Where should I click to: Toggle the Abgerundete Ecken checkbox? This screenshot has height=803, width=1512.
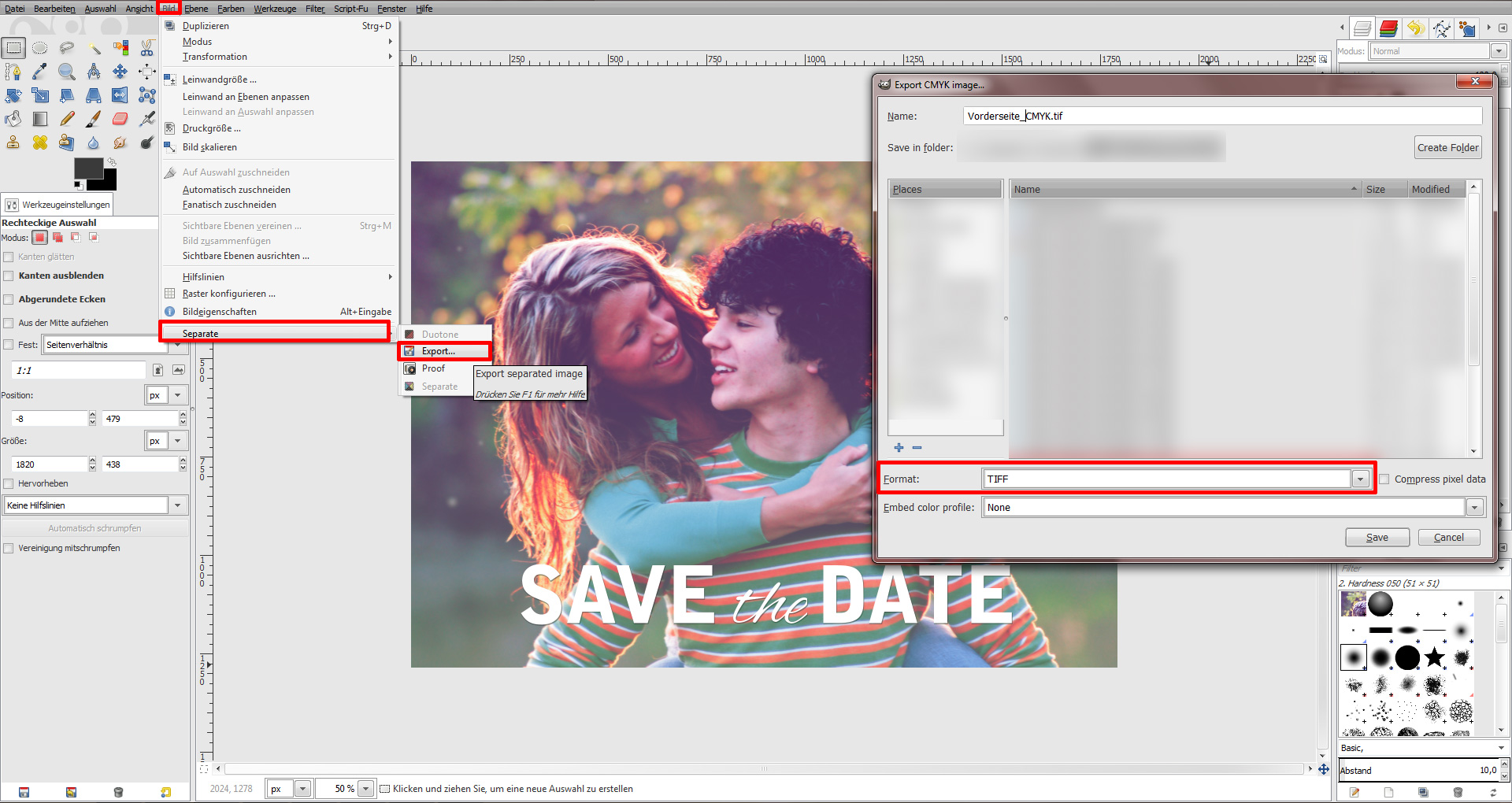point(9,300)
